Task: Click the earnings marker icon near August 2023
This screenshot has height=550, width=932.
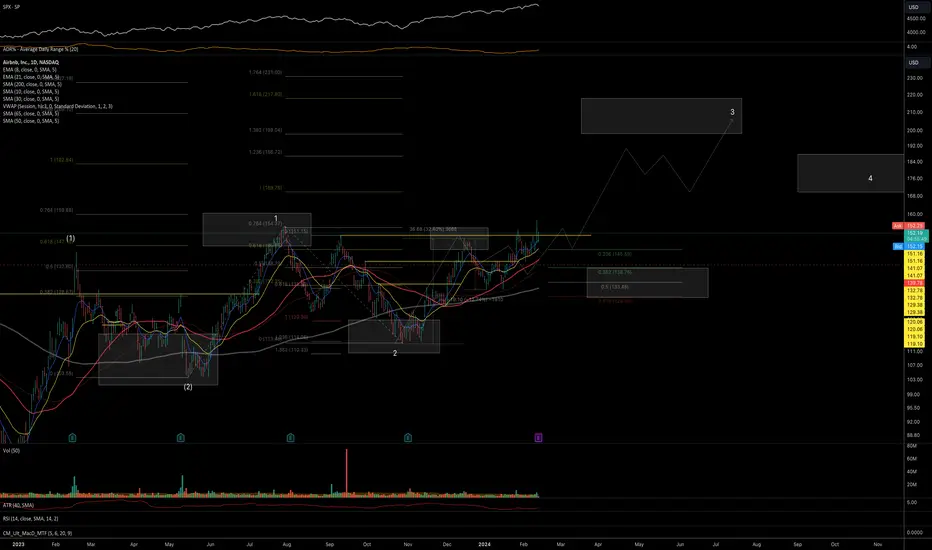Action: [290, 438]
